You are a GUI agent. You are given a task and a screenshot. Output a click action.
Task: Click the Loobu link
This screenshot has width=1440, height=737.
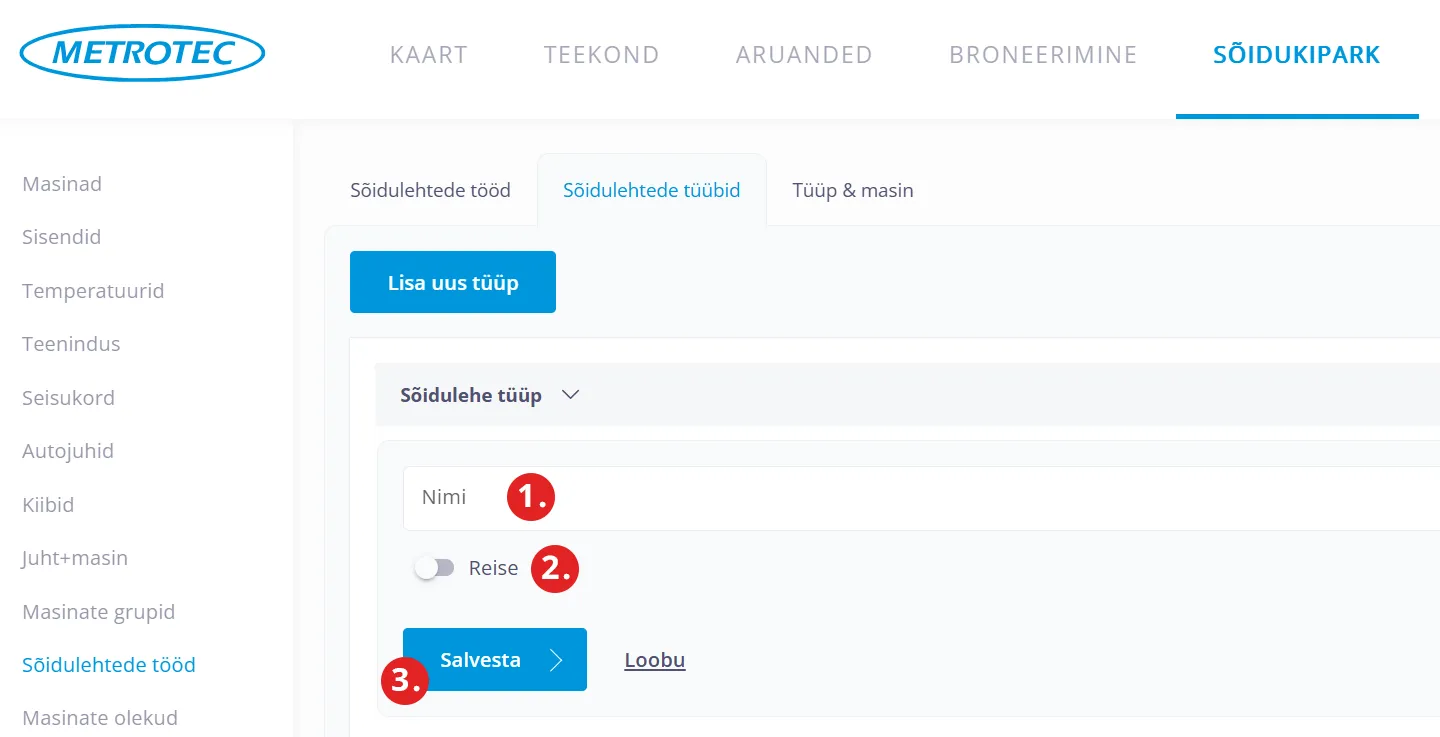[x=654, y=660]
